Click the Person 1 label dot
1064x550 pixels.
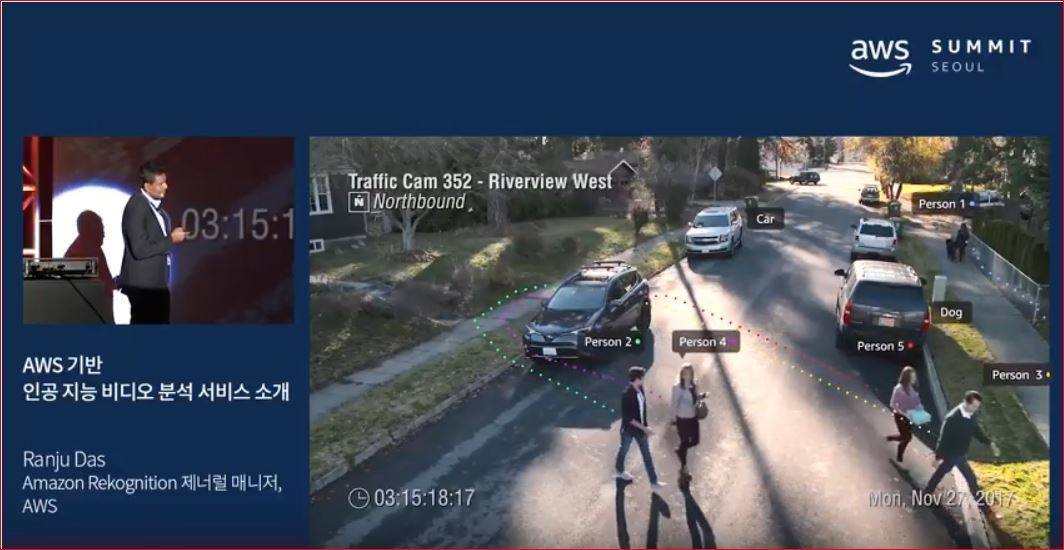pos(972,204)
